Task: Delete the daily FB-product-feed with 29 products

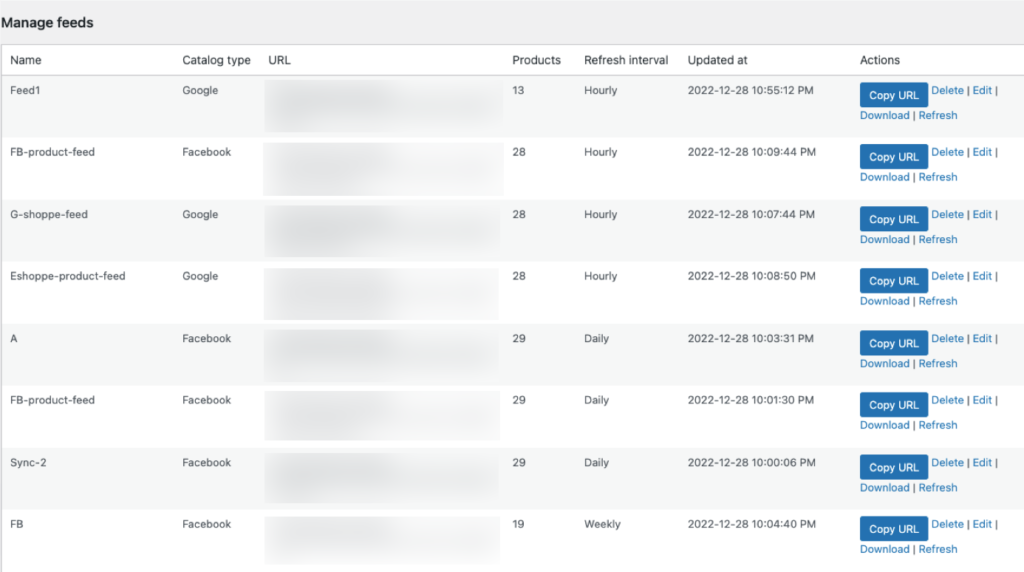Action: 947,401
